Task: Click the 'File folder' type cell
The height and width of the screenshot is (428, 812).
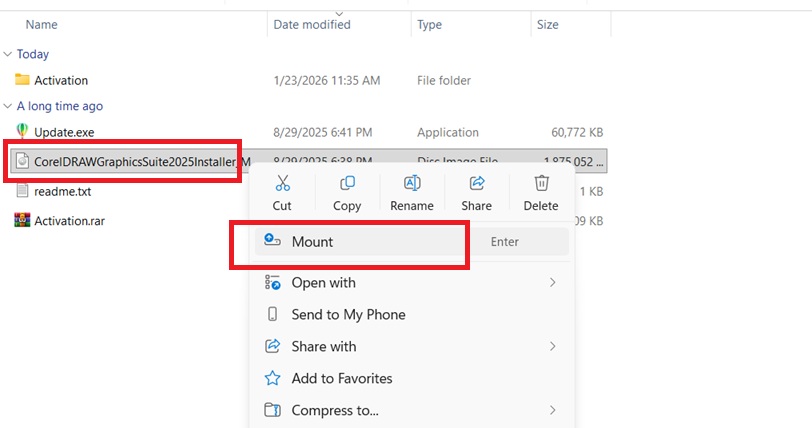Action: pos(444,80)
